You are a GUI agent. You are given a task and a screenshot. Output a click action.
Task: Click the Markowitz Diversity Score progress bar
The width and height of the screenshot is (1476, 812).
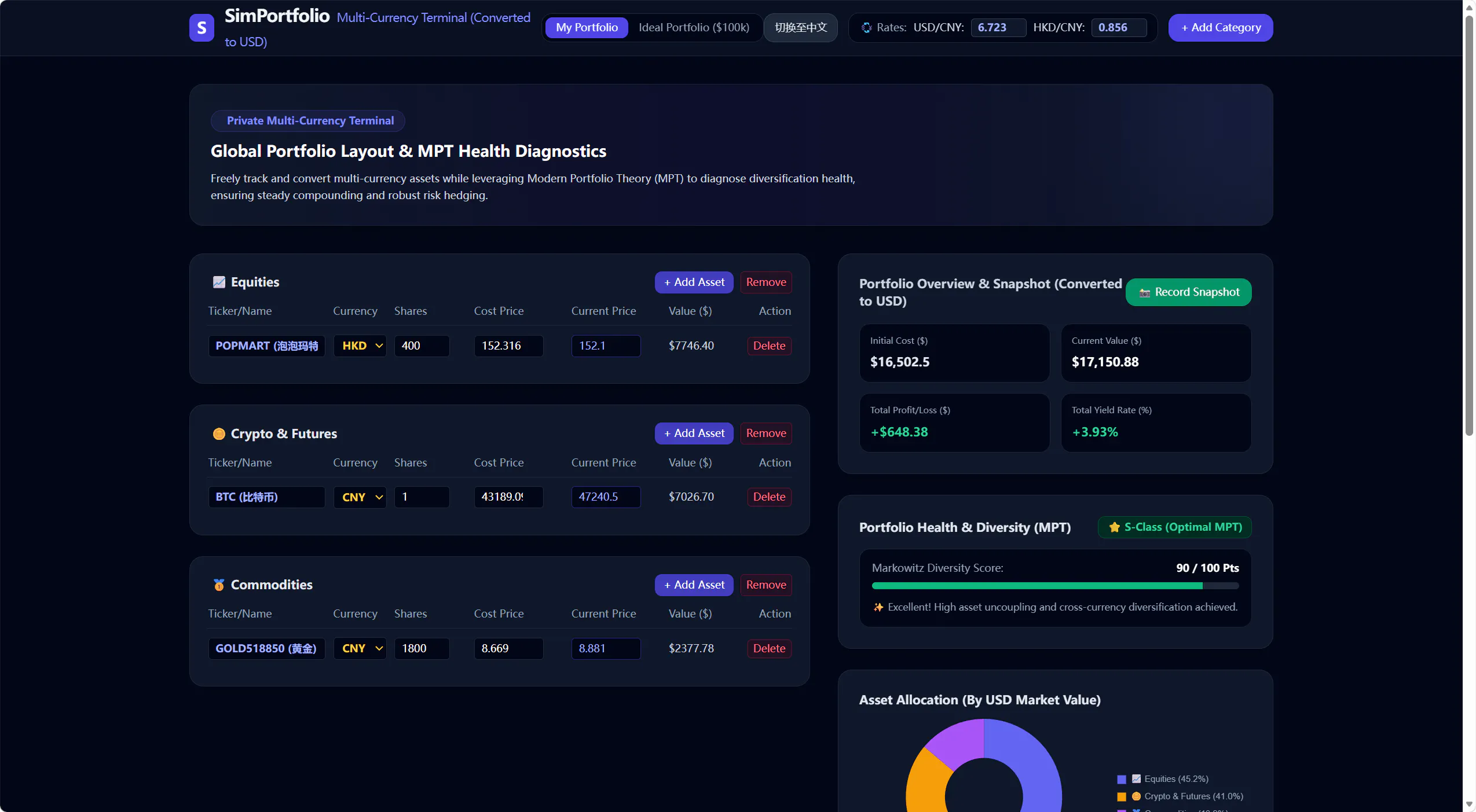(x=1055, y=586)
